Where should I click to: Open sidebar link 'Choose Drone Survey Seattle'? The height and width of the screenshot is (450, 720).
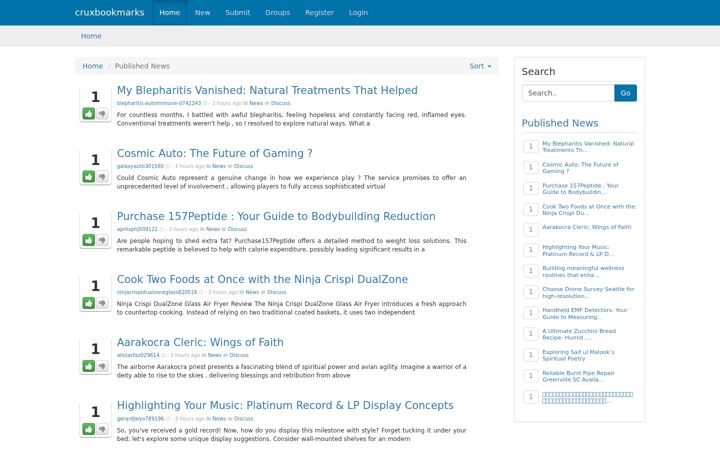click(588, 292)
